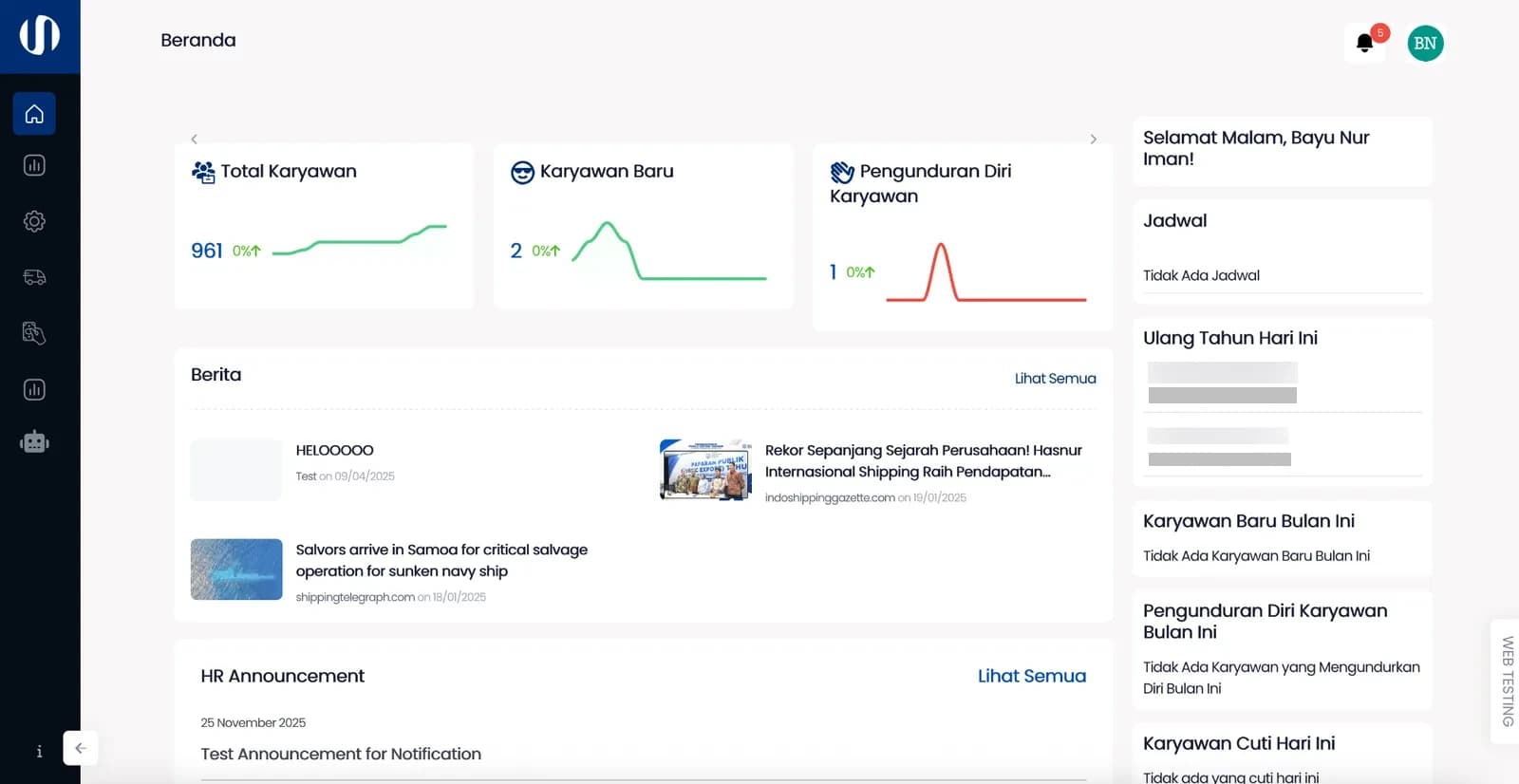The height and width of the screenshot is (784, 1519).
Task: Open the truck icon in sidebar
Action: 34,277
